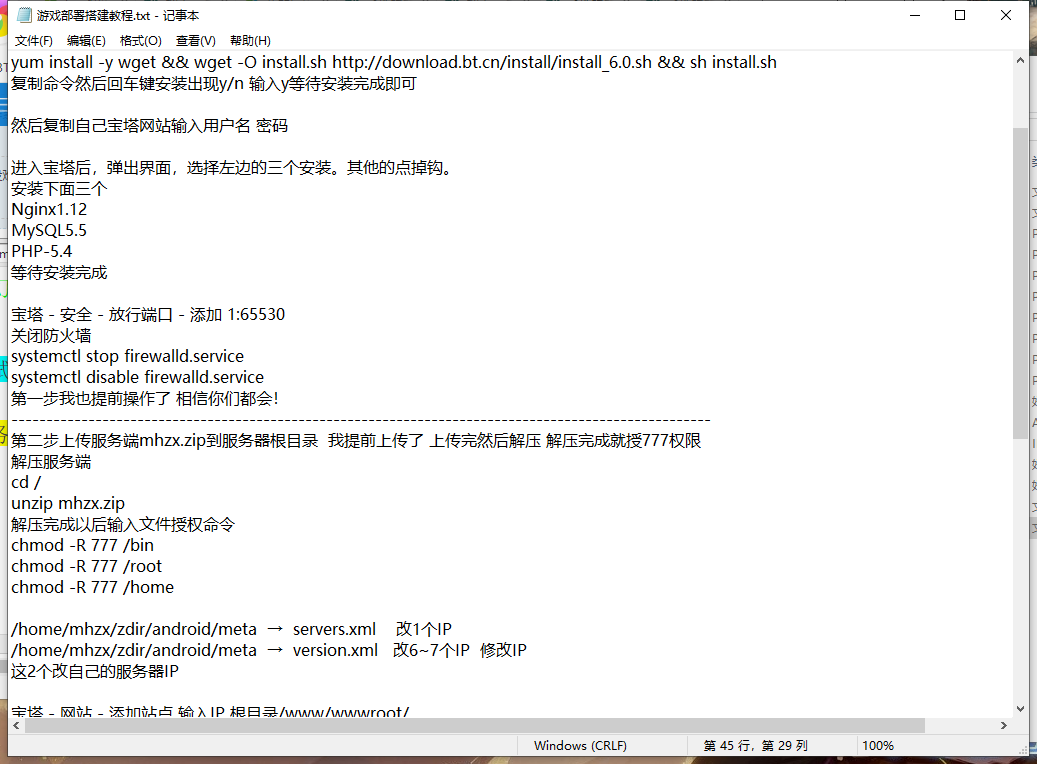Click the Notepad icon in title bar
This screenshot has width=1037, height=764.
point(24,16)
